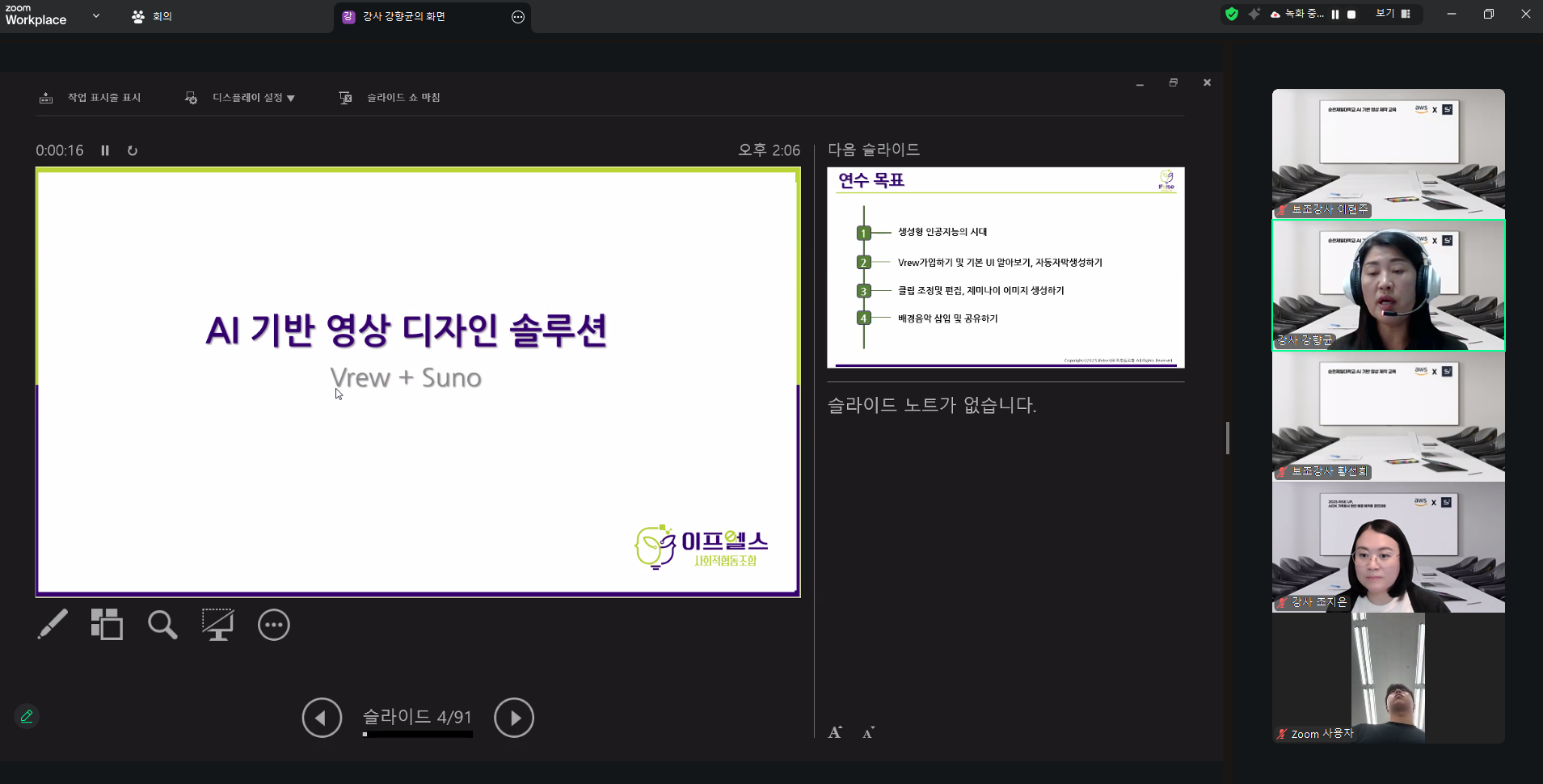The image size is (1543, 784).
Task: Select the magnifier zoom tool
Action: point(162,624)
